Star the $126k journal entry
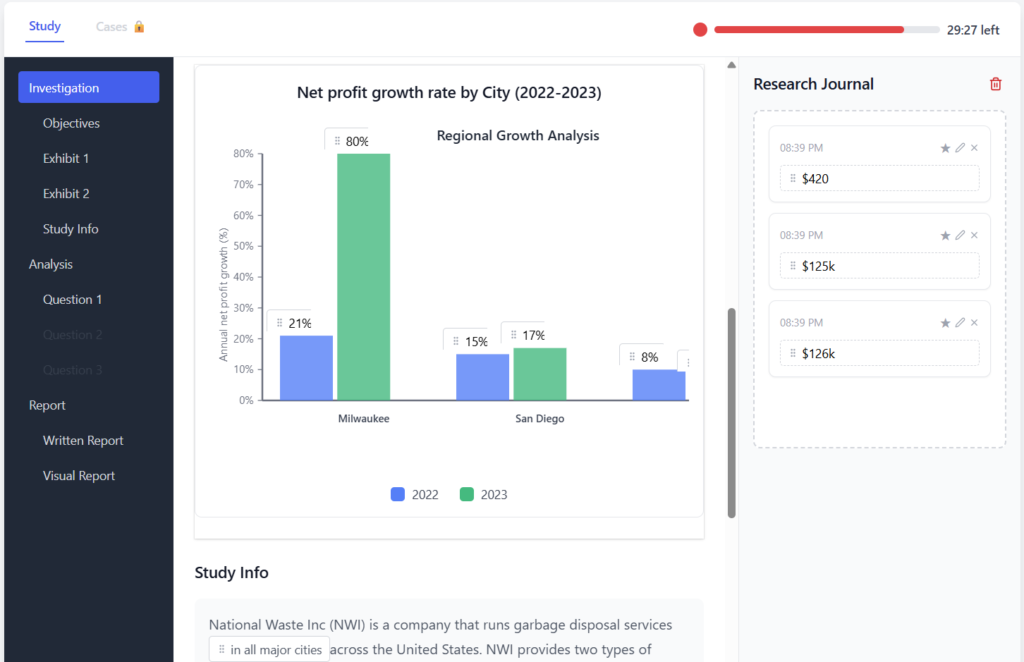This screenshot has height=662, width=1024. click(x=945, y=323)
